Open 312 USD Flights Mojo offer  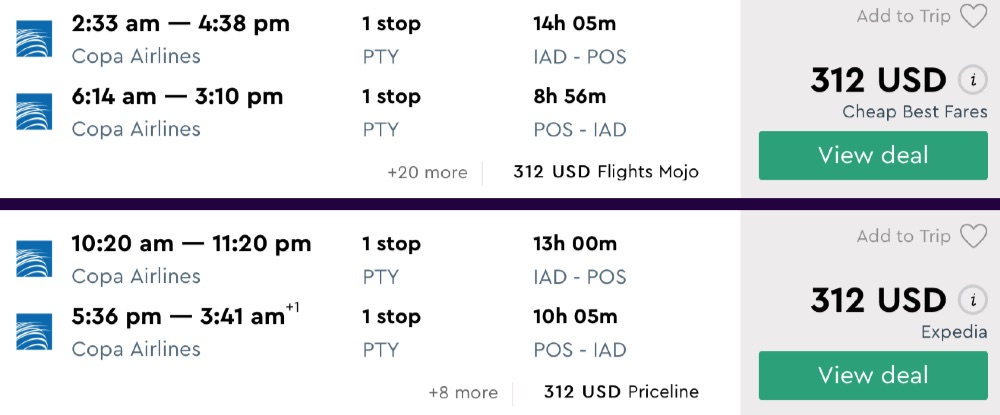[x=606, y=172]
